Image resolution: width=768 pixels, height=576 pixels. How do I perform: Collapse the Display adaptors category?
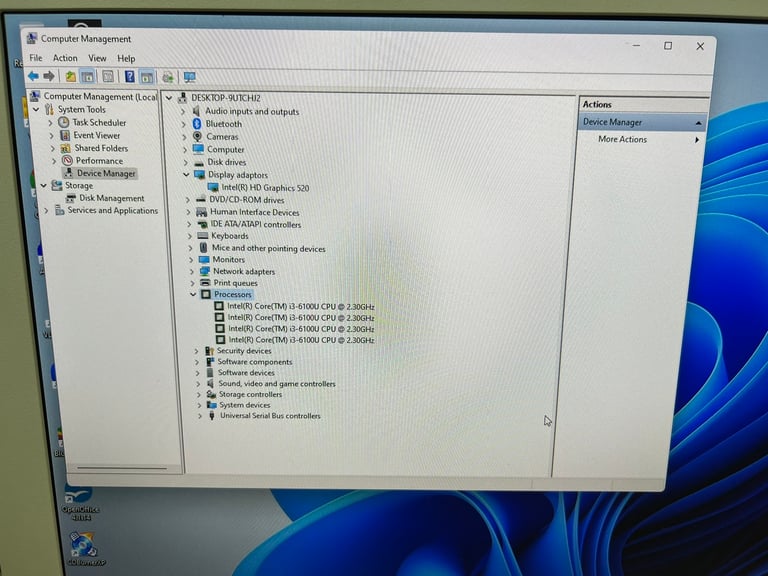[187, 175]
